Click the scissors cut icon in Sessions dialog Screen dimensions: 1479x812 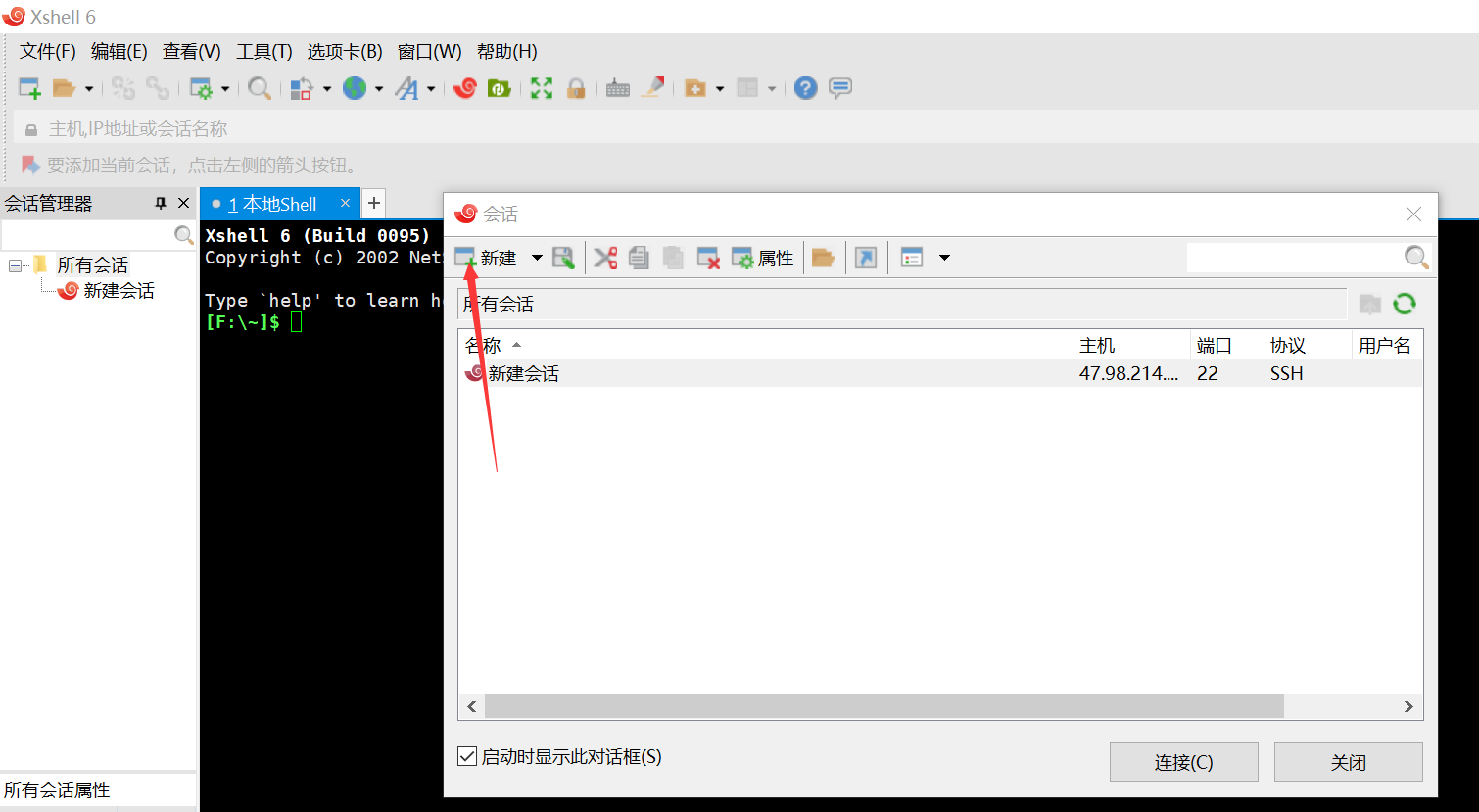click(605, 258)
